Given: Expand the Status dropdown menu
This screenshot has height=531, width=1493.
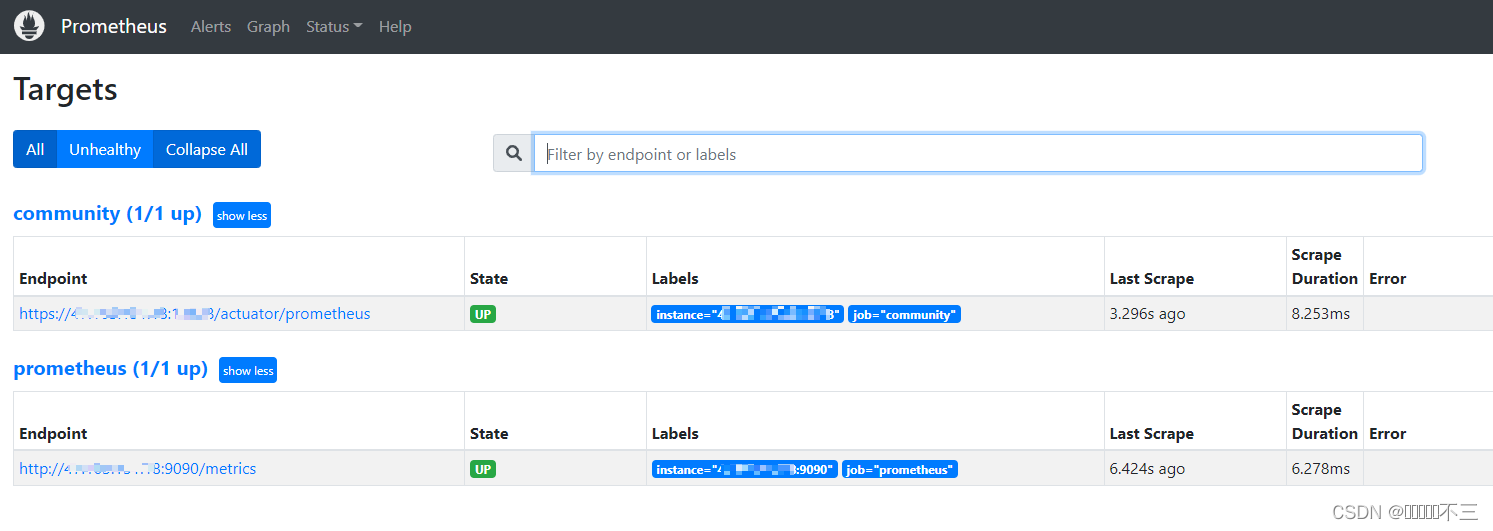Looking at the screenshot, I should point(334,27).
